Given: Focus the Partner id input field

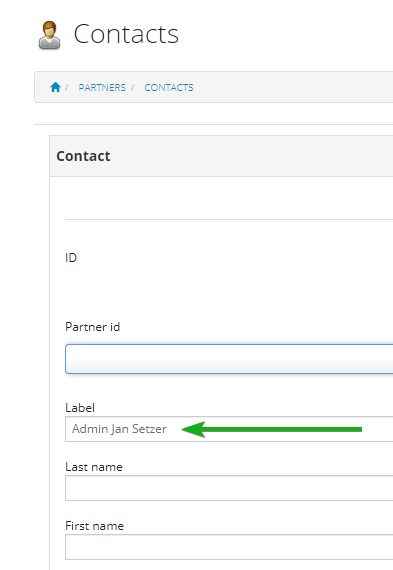Looking at the screenshot, I should pos(229,359).
